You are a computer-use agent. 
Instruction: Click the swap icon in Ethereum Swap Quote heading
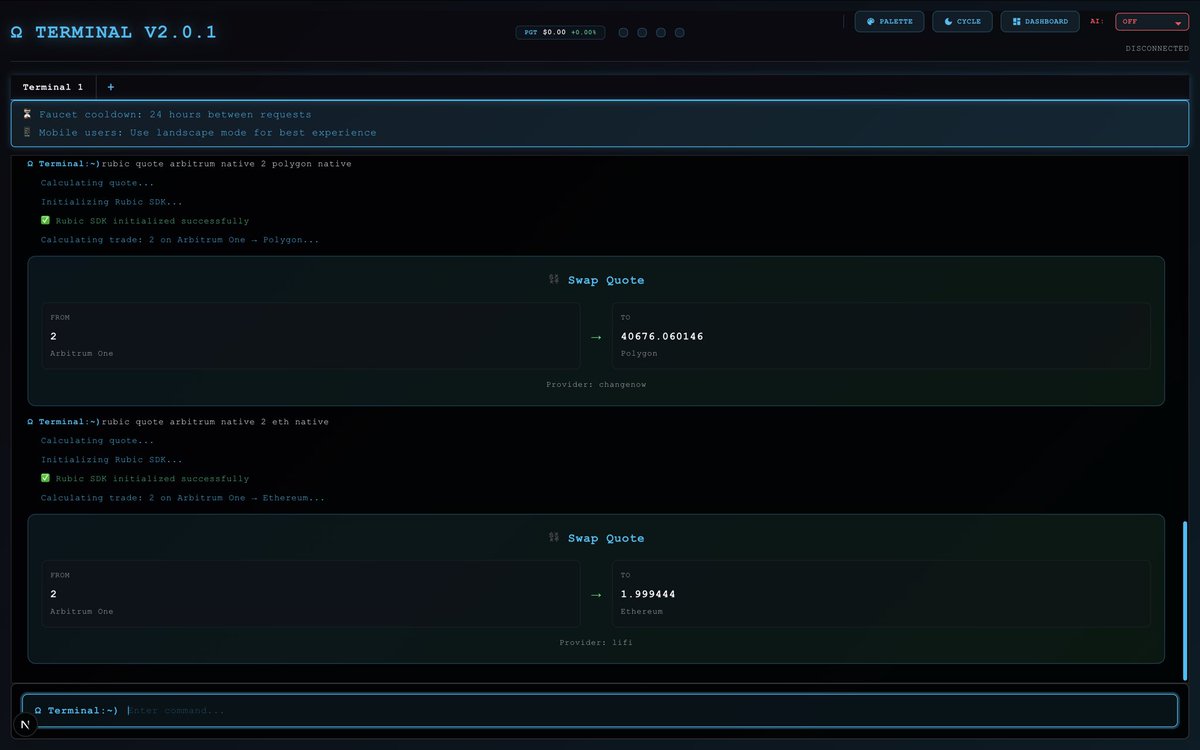tap(554, 538)
